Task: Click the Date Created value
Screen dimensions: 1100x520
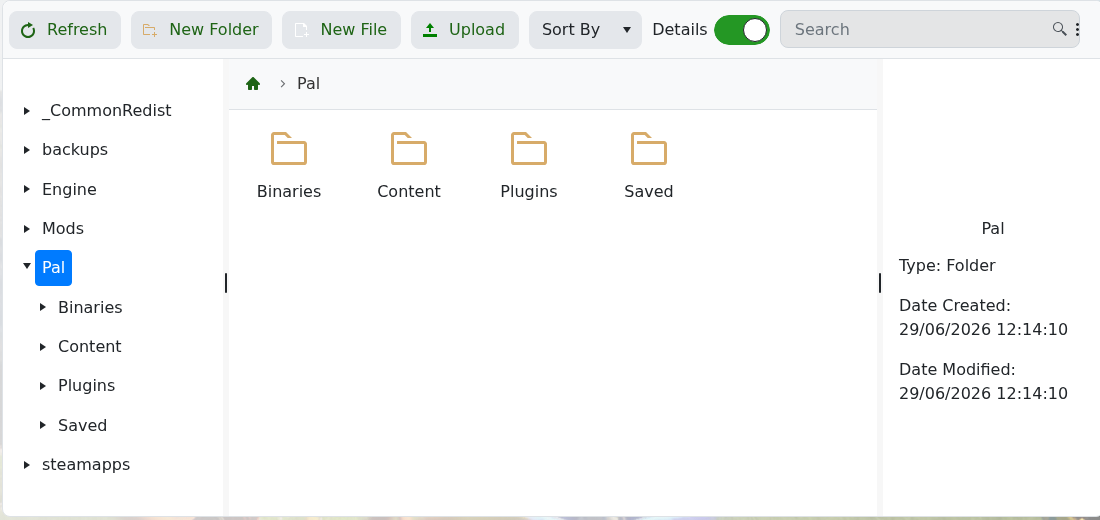Action: point(984,330)
